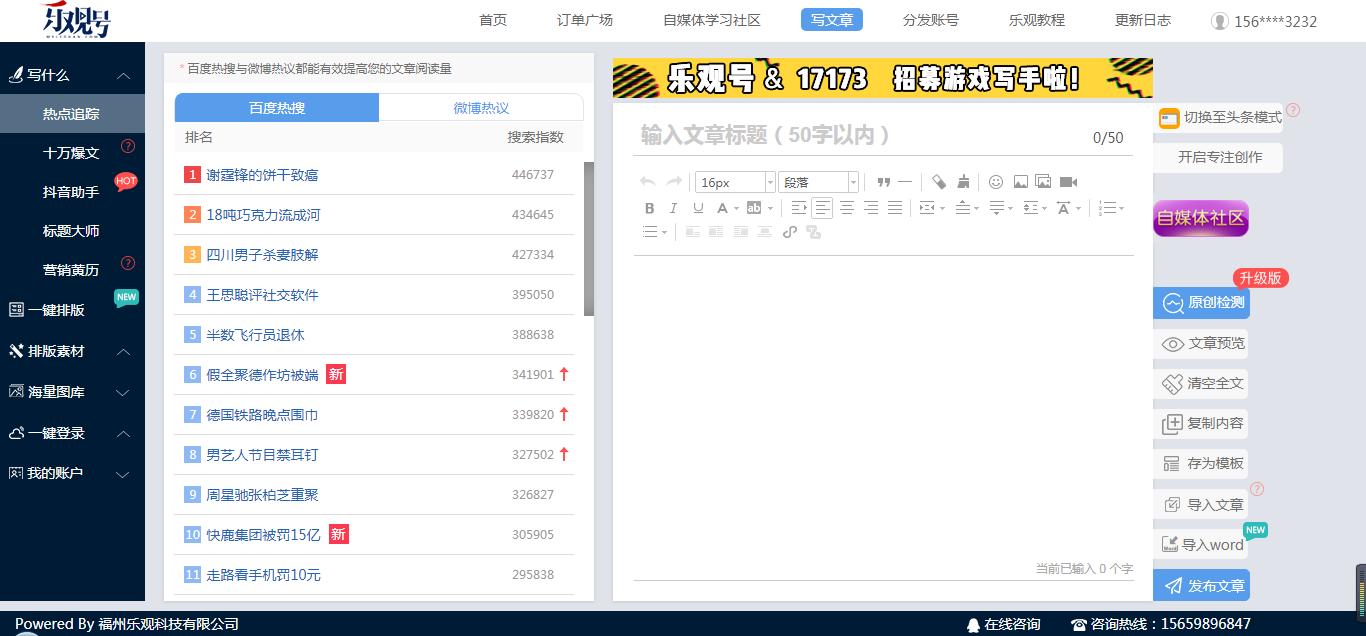Apply bold formatting with the B icon
This screenshot has height=636, width=1366.
tap(650, 207)
